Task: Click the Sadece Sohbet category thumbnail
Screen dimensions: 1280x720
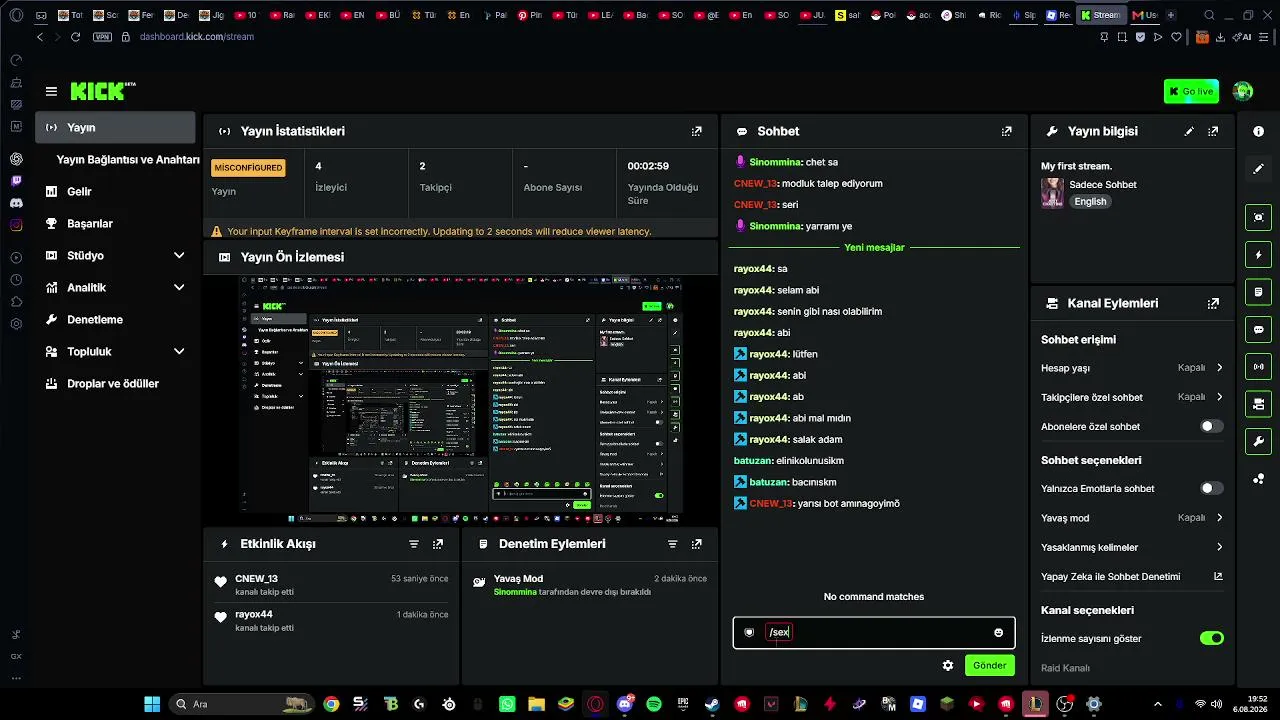Action: (x=1052, y=192)
